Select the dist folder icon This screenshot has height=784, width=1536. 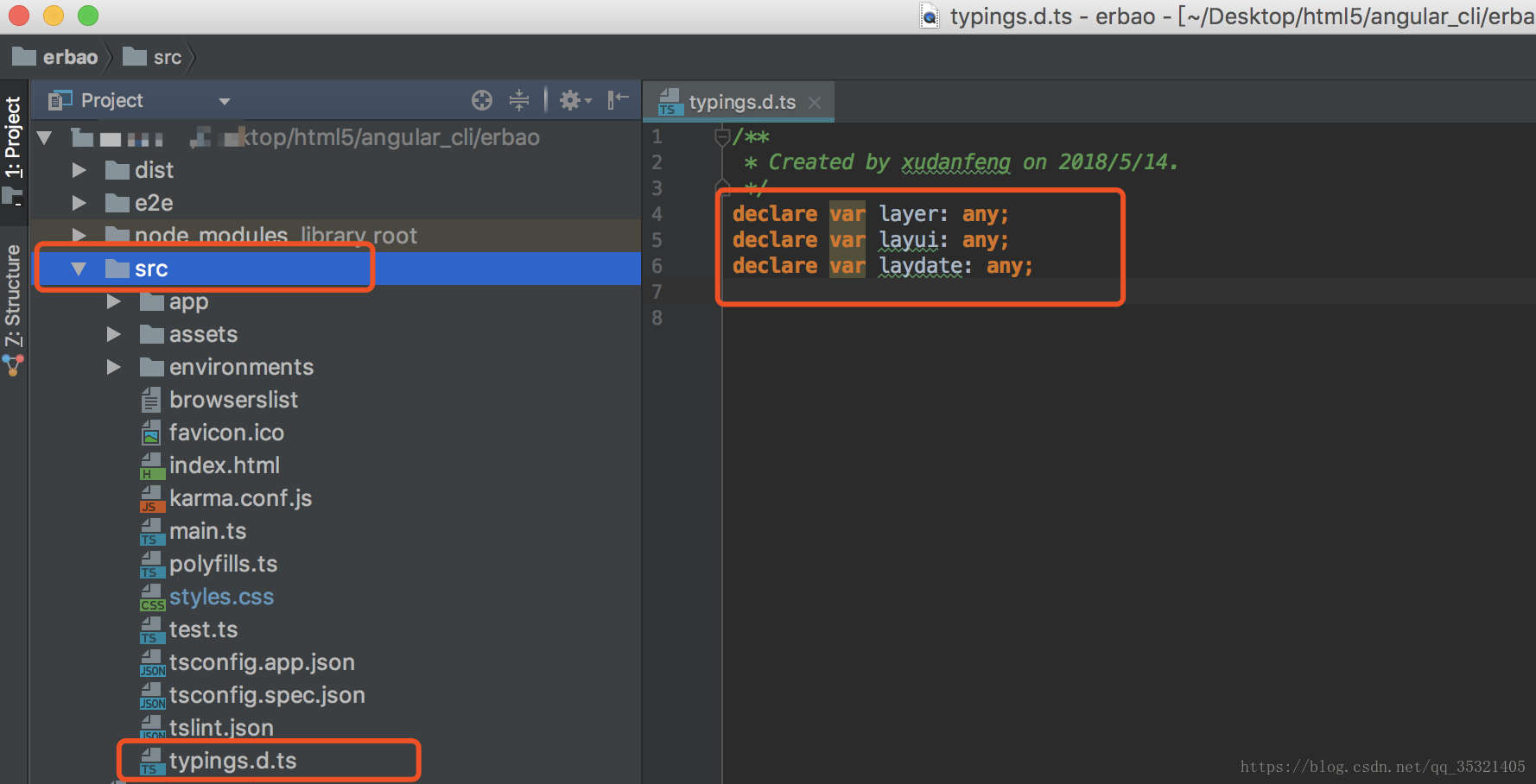117,170
